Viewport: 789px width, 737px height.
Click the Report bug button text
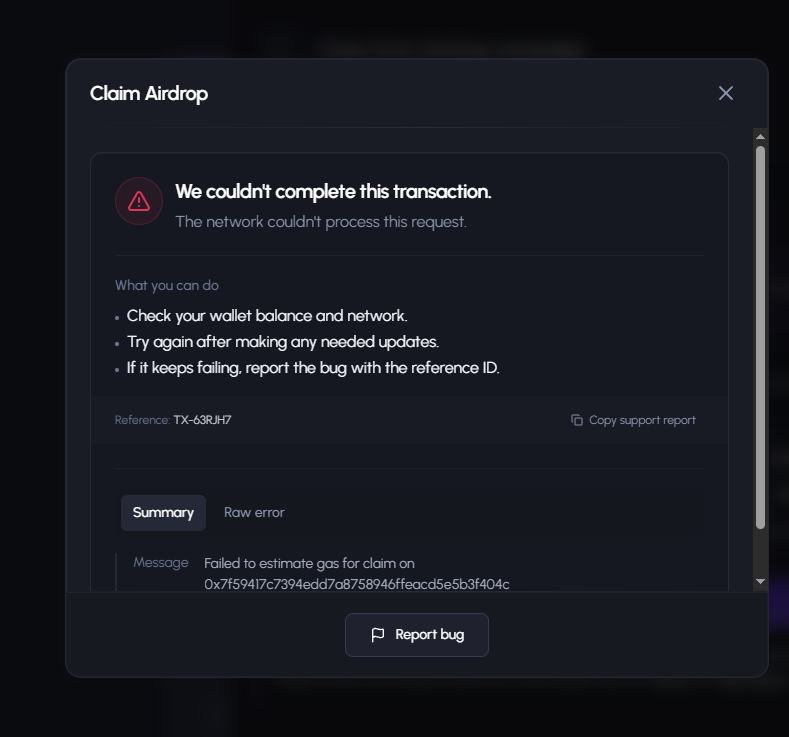[429, 635]
